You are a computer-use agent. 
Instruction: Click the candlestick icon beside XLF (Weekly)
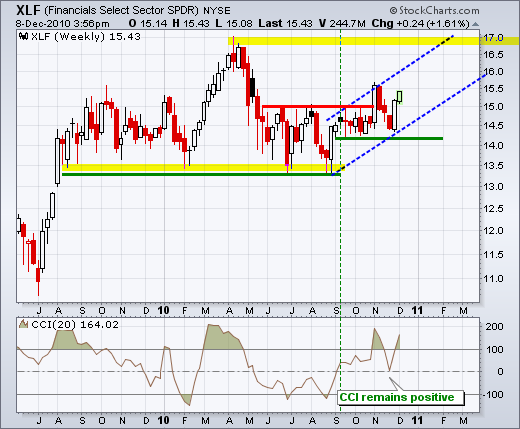click(23, 36)
